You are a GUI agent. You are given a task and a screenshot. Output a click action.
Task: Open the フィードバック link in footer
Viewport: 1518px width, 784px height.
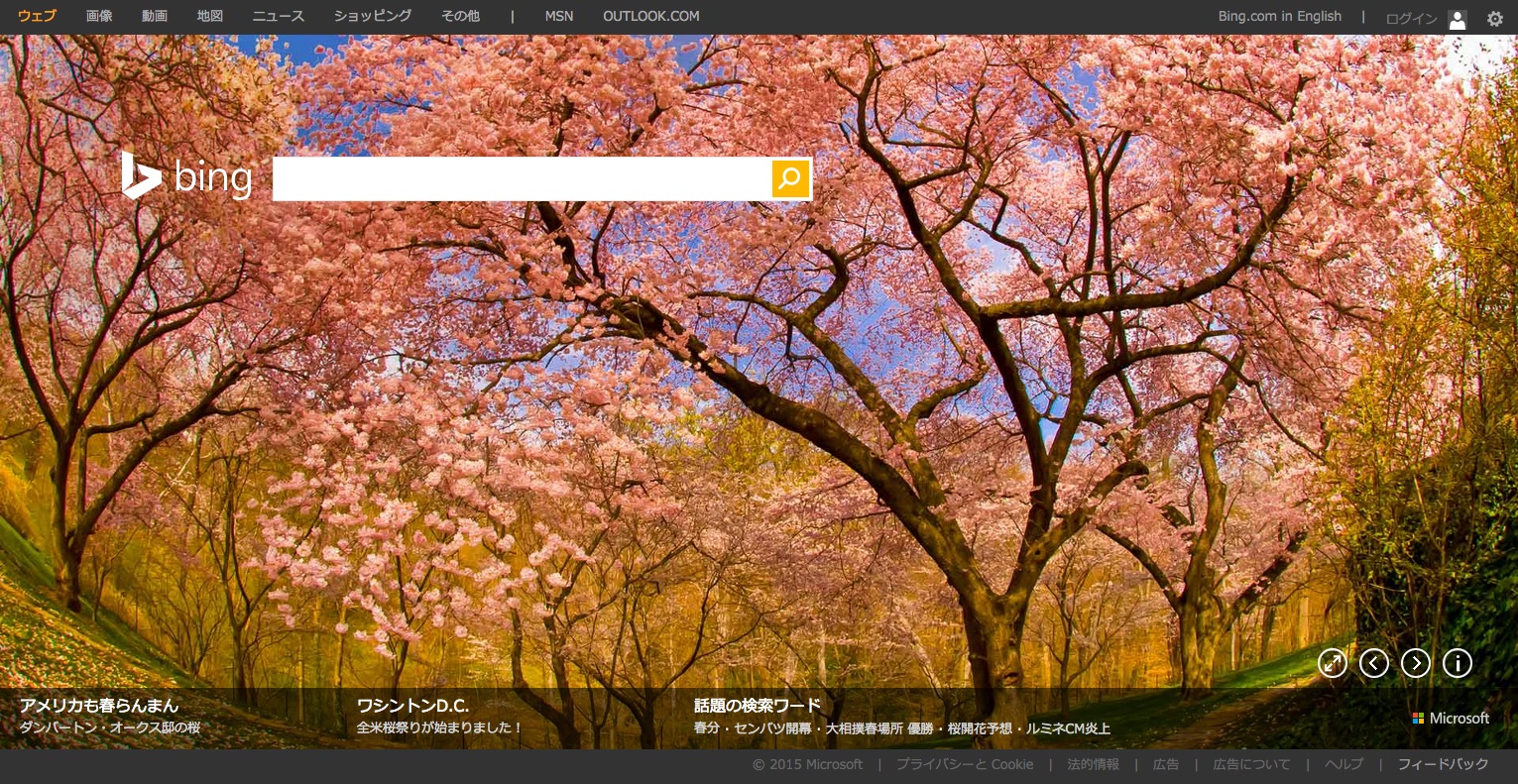pos(1443,764)
